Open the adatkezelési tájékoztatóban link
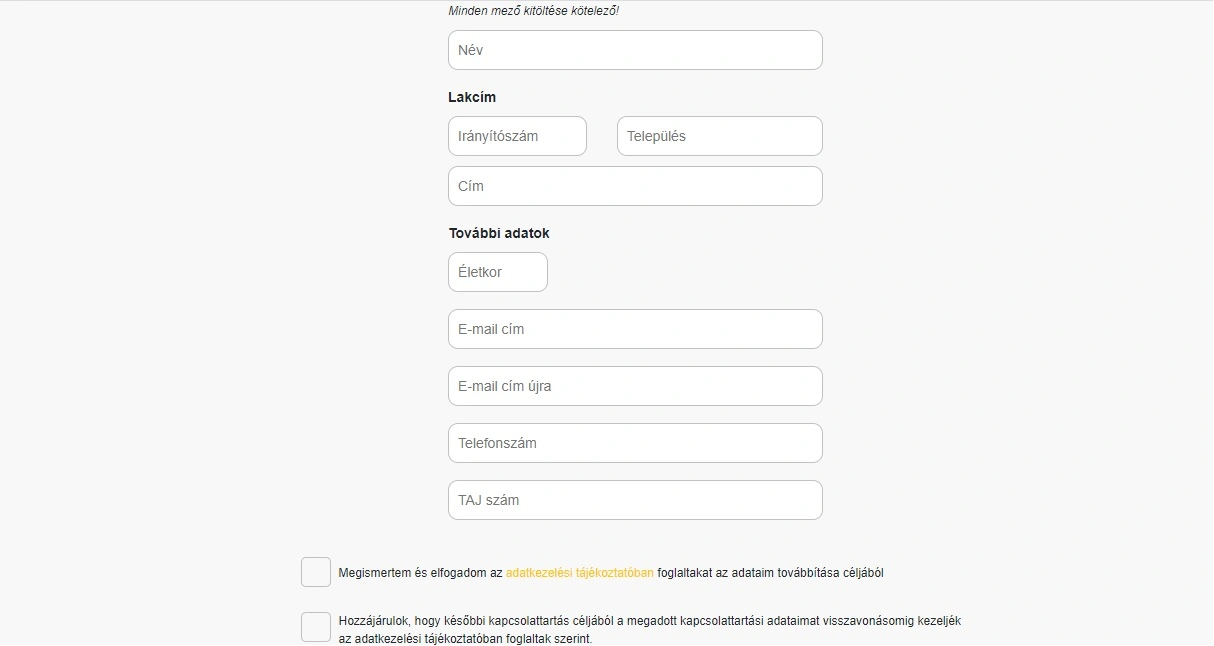The height and width of the screenshot is (646, 1214). (579, 573)
